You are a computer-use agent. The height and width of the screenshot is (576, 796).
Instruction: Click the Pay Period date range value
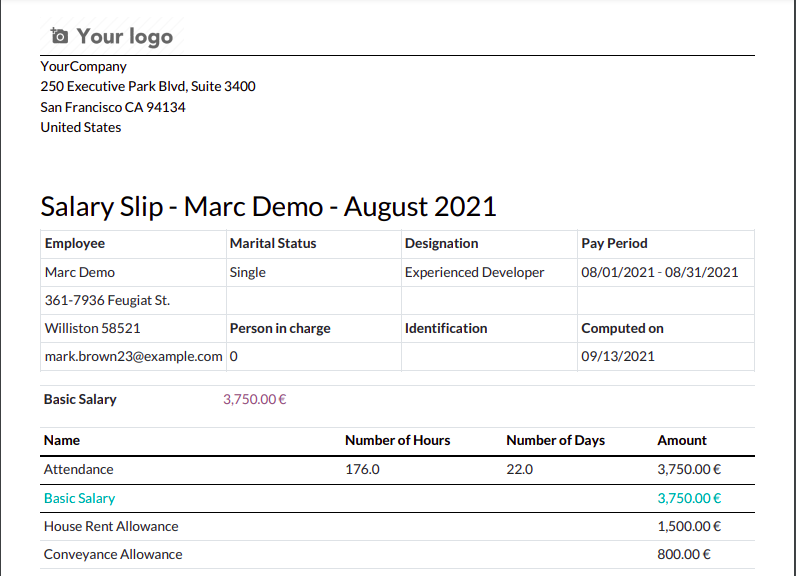click(659, 272)
